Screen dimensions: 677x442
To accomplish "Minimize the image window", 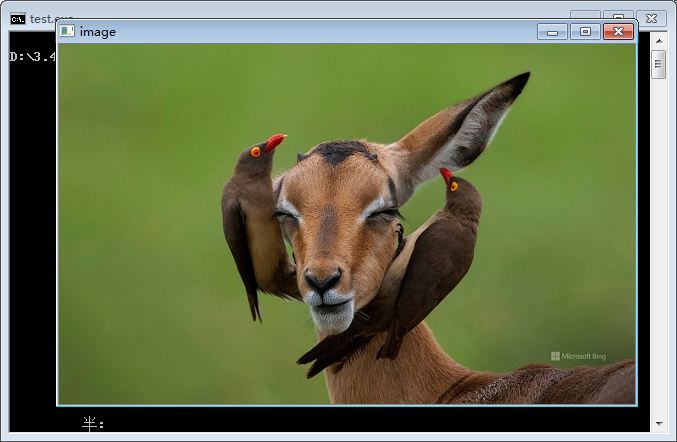I will (552, 32).
